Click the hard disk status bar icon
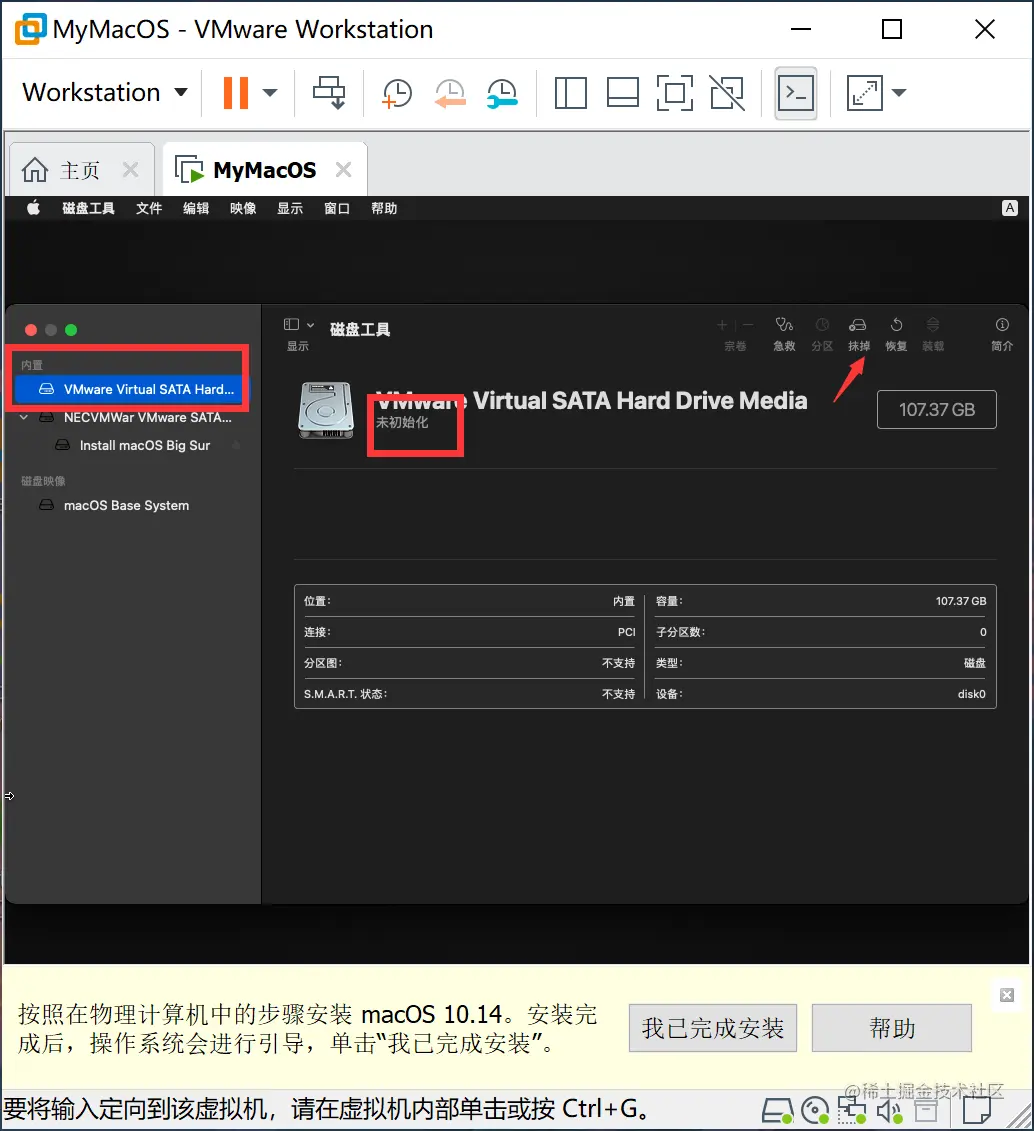Screen dimensions: 1034x1131 (777, 1111)
